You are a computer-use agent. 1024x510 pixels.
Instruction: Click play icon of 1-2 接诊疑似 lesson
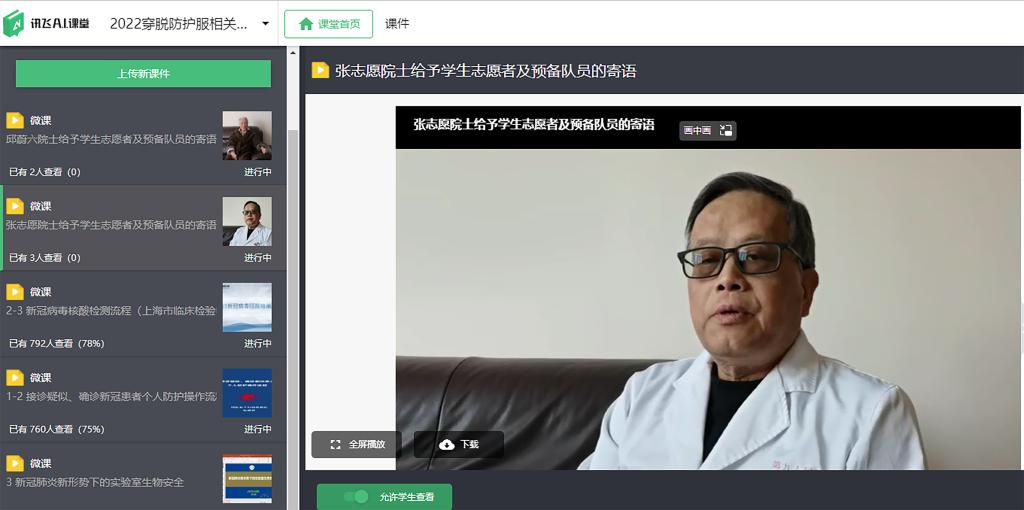coord(15,378)
